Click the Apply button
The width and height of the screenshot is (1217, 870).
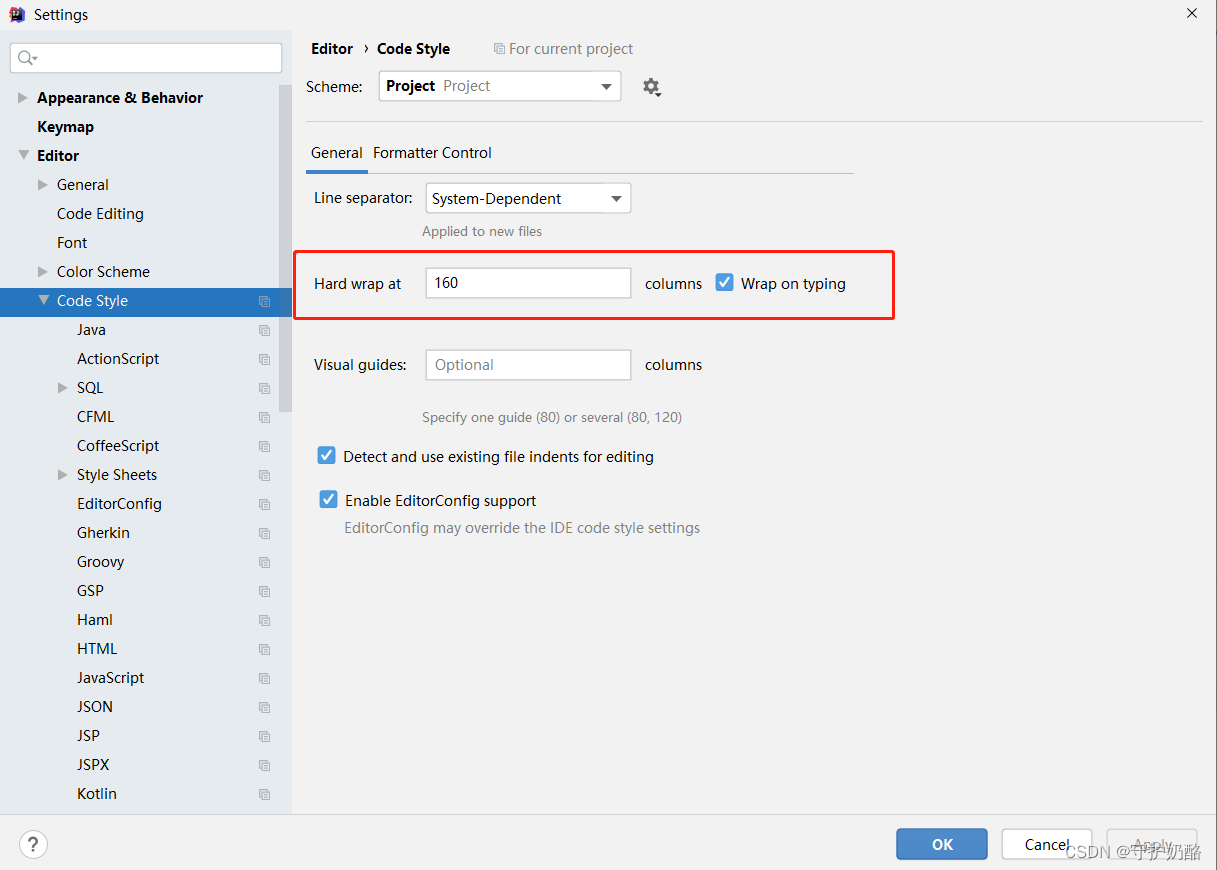[x=1152, y=844]
